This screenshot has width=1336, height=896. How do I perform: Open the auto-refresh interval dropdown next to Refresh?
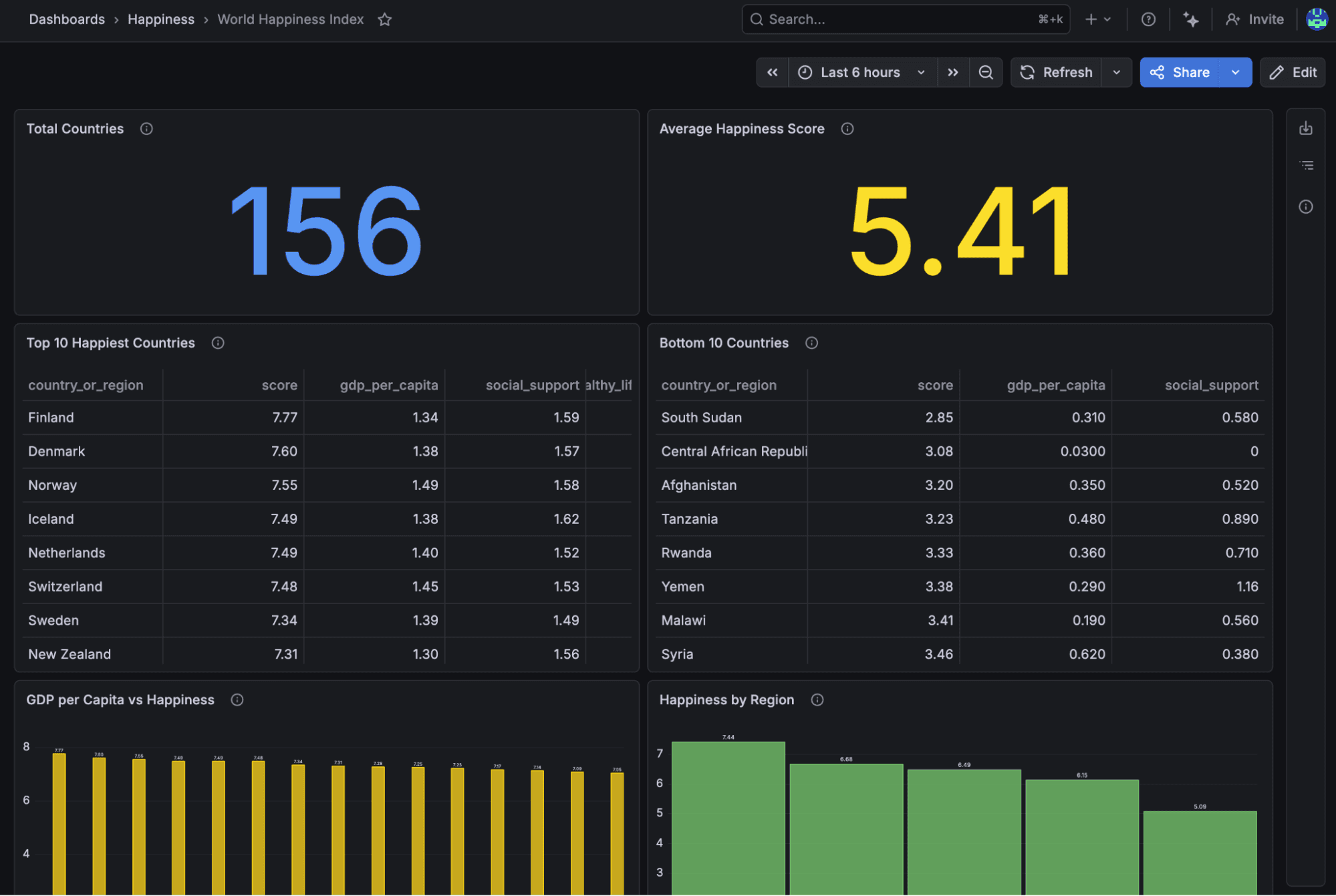(1116, 72)
